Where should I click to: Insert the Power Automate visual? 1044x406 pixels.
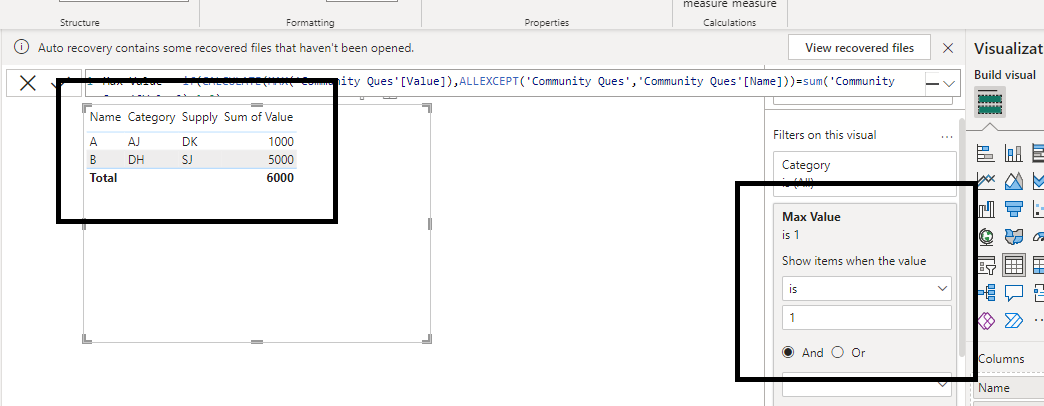click(1013, 321)
